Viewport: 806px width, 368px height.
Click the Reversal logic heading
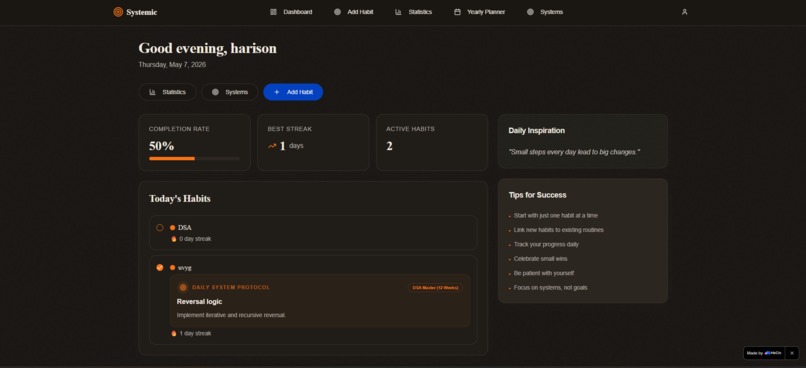point(199,302)
